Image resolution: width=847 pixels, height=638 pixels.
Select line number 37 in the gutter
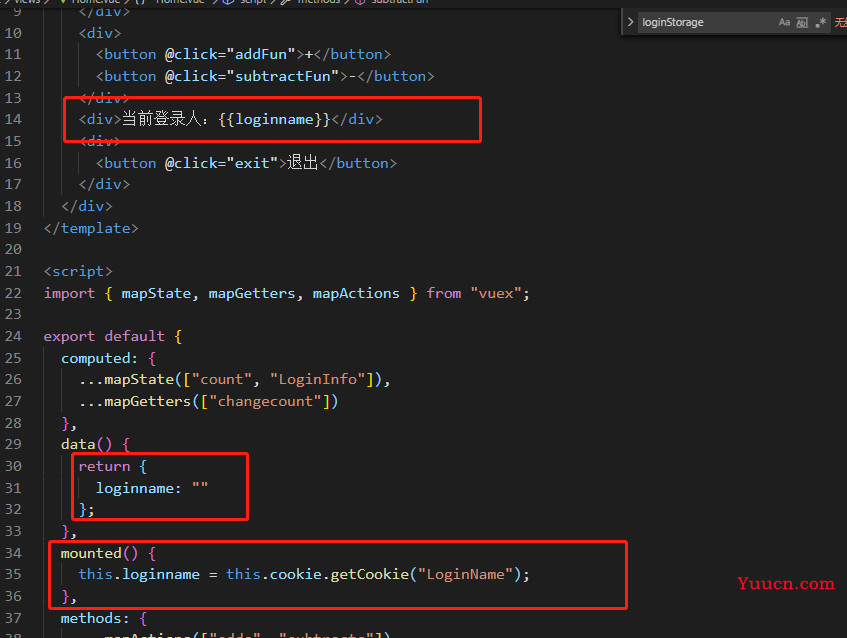coord(13,617)
